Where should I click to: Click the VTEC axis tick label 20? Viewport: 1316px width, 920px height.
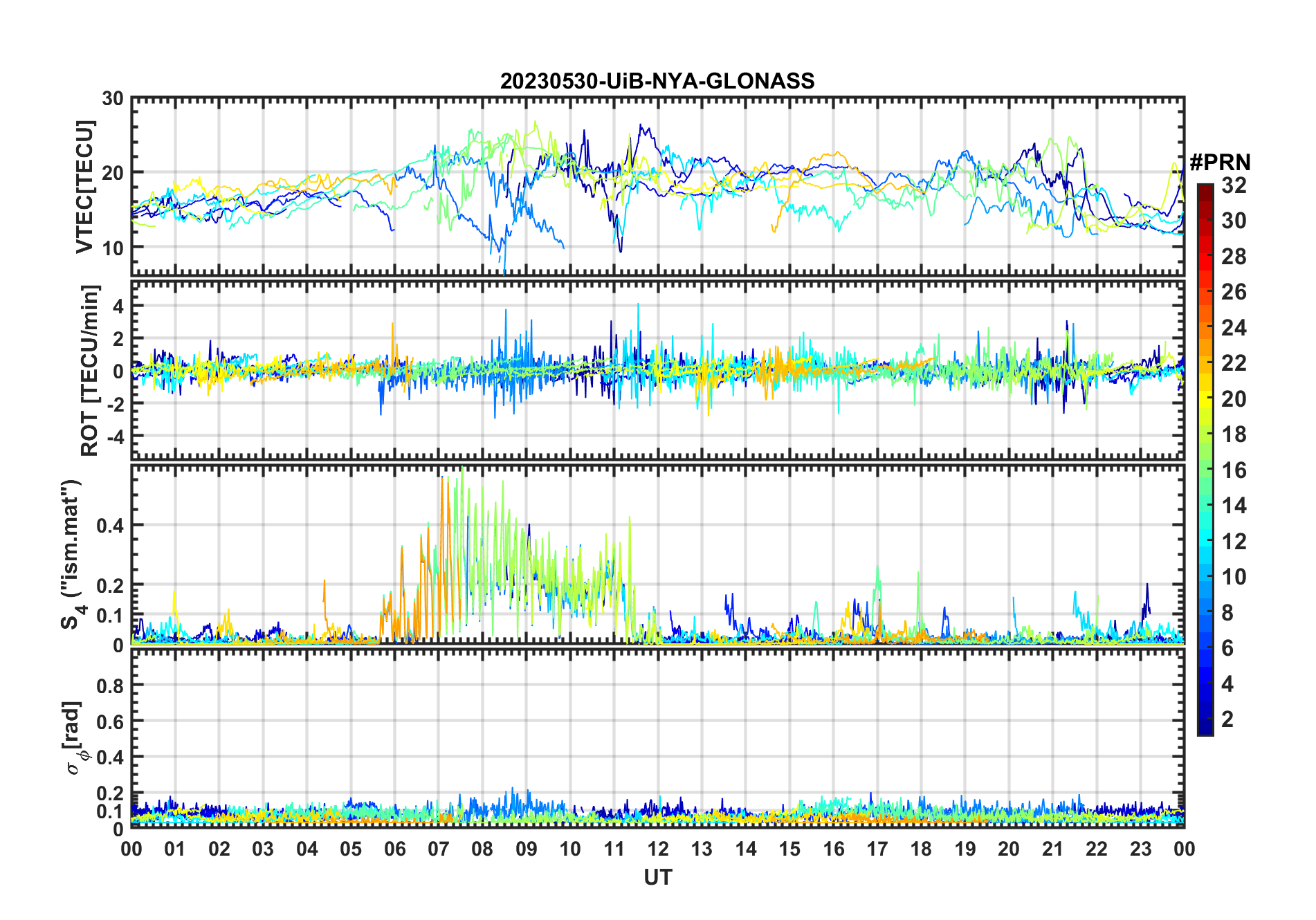[x=113, y=173]
